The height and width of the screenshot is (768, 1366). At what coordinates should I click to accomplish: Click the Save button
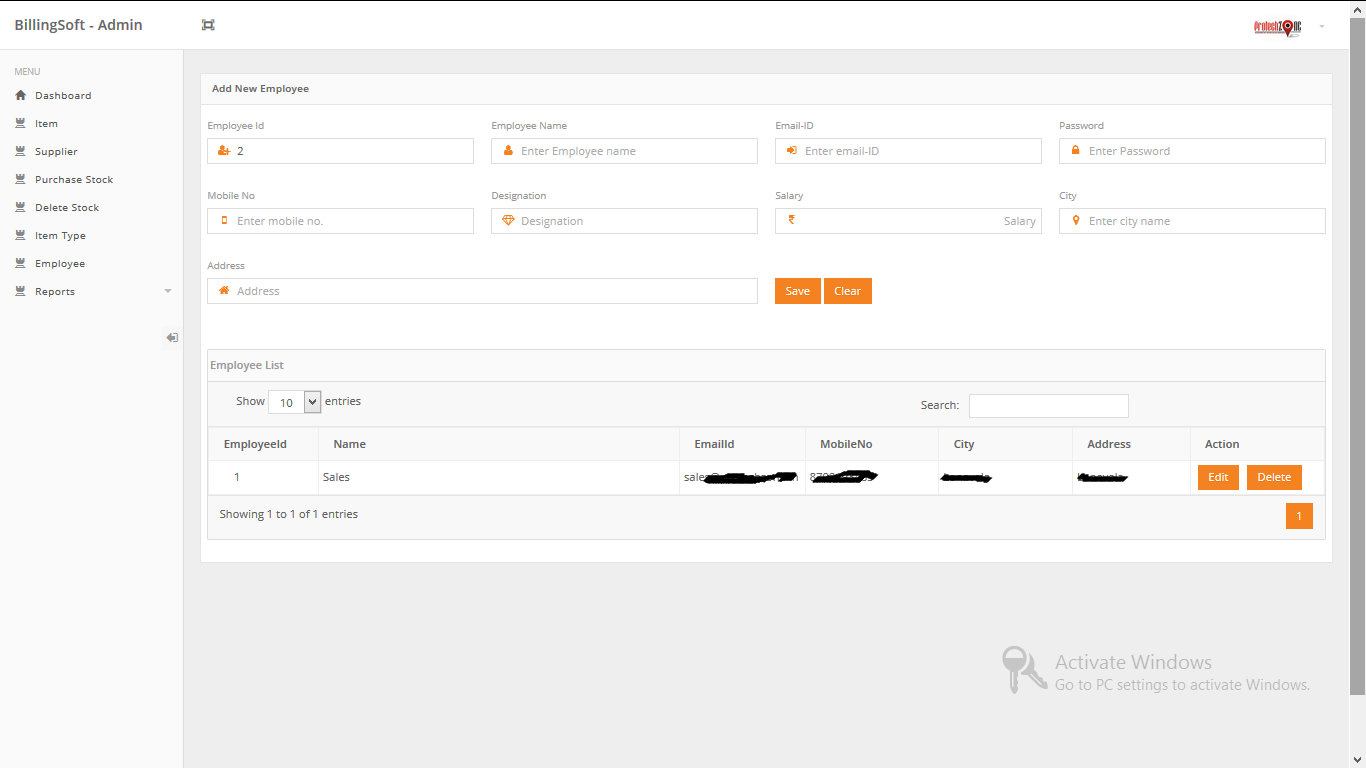[798, 291]
